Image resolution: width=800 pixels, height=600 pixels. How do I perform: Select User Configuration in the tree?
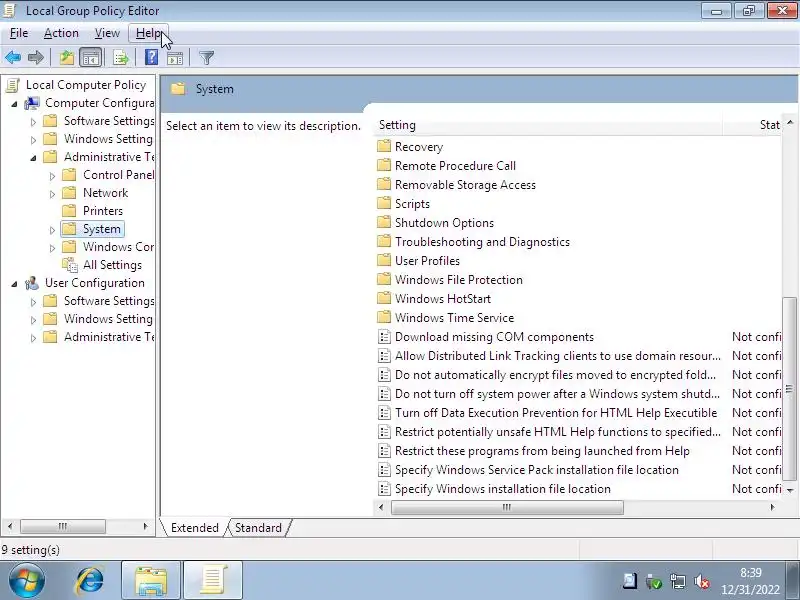click(94, 283)
